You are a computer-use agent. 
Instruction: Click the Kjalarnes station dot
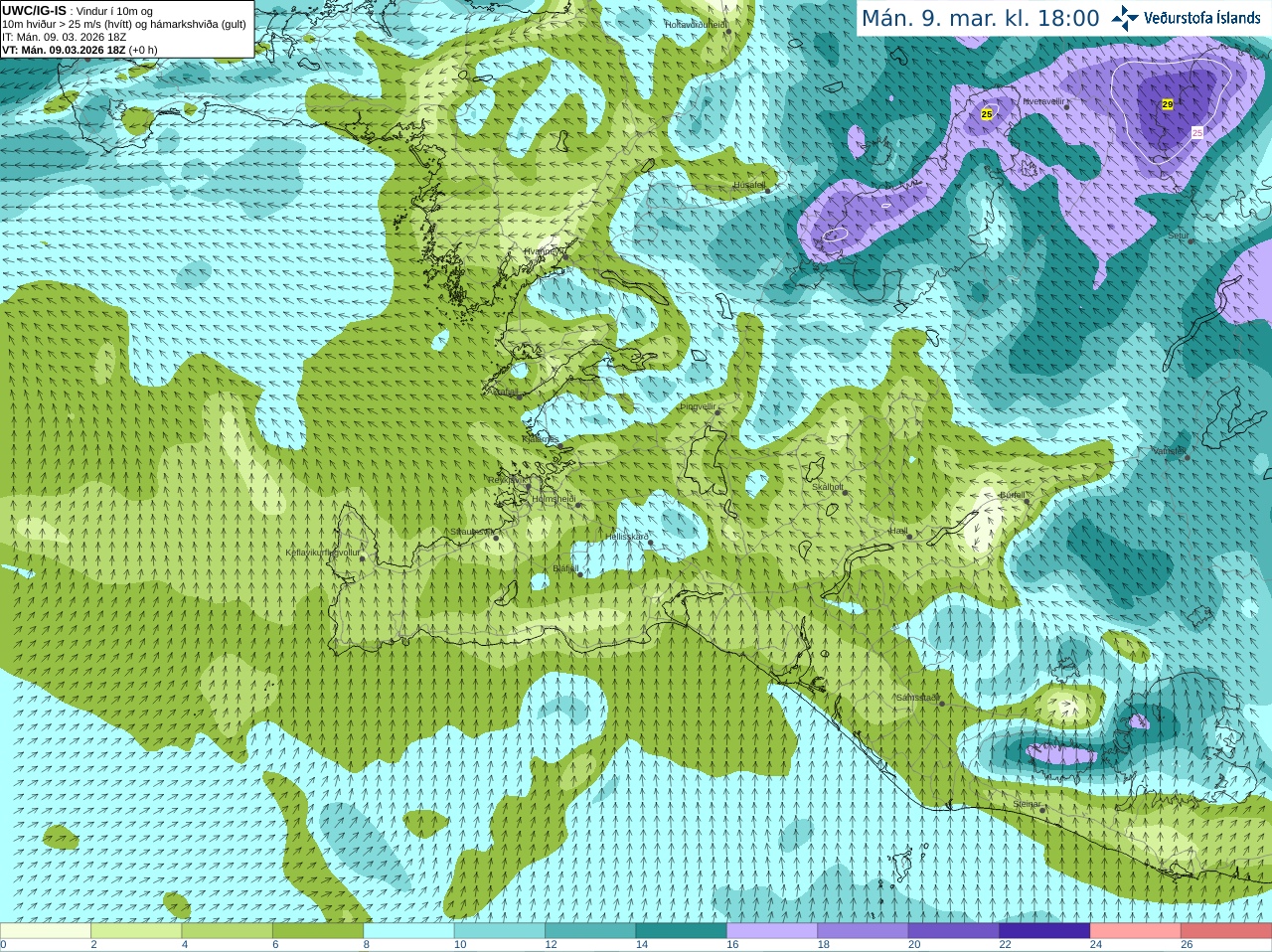tap(562, 446)
